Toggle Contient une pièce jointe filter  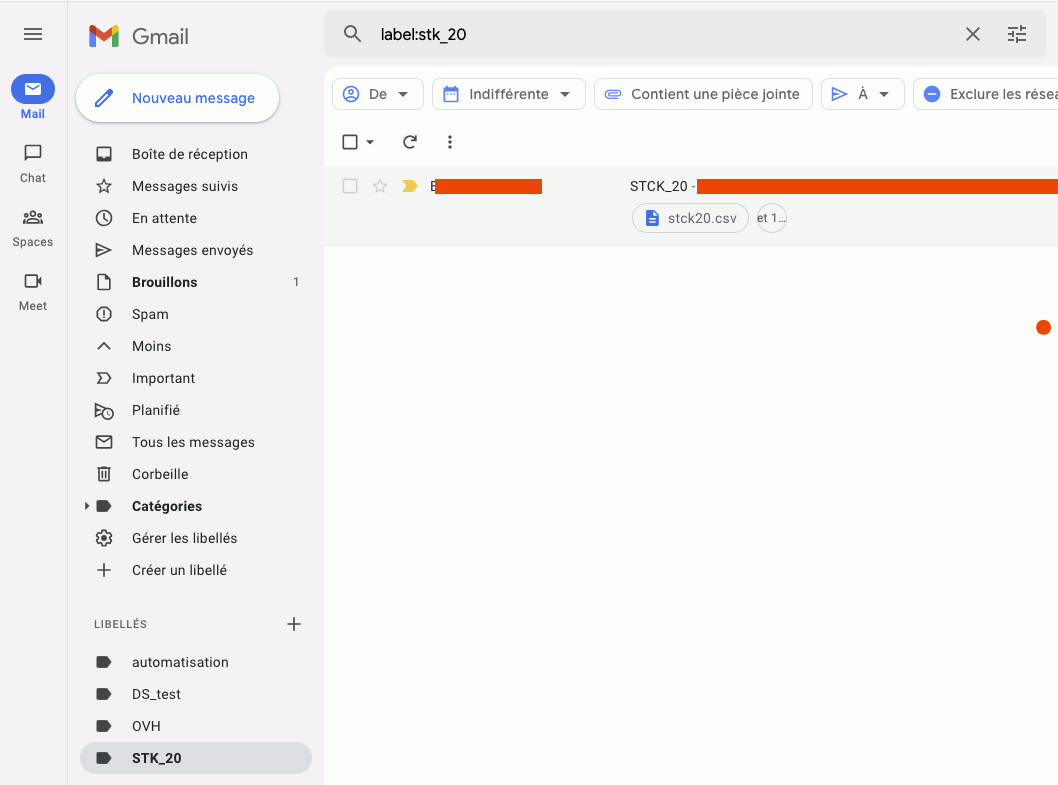(x=703, y=94)
